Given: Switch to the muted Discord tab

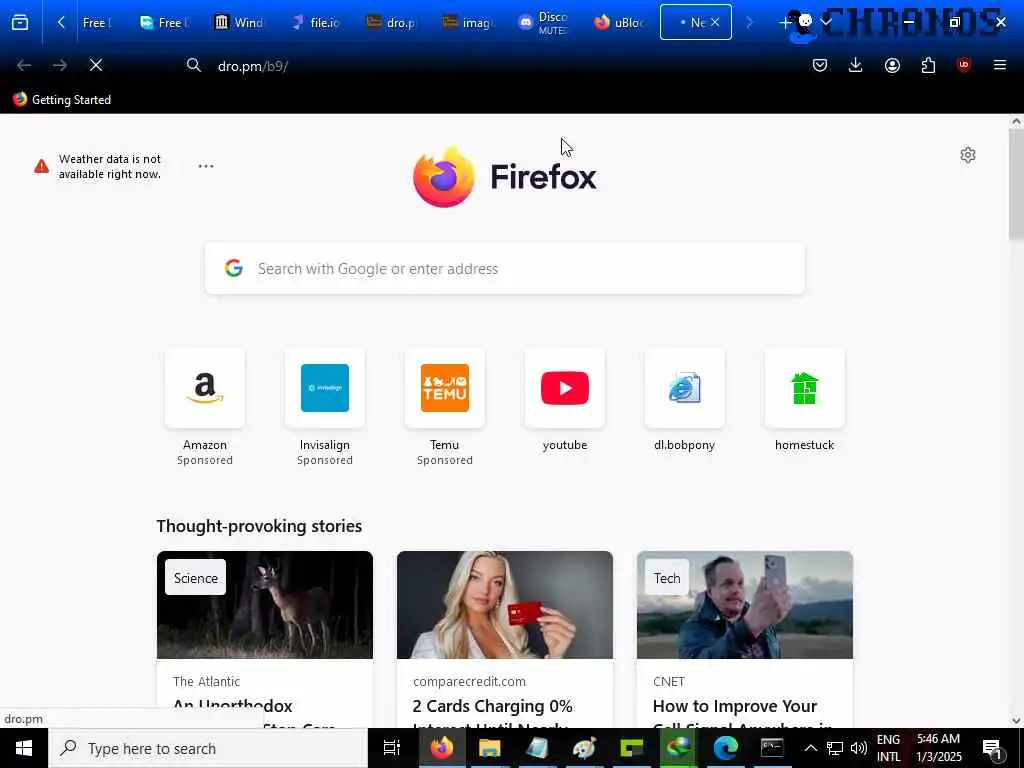Looking at the screenshot, I should 544,23.
